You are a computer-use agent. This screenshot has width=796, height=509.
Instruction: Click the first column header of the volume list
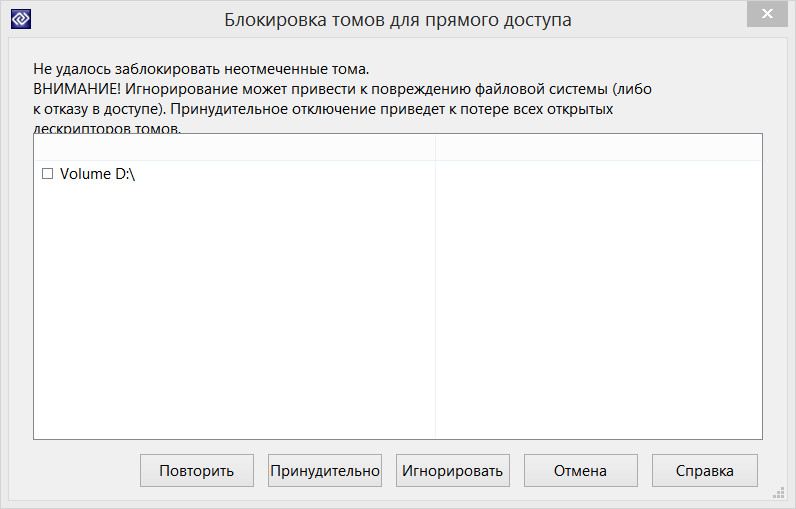[x=234, y=147]
